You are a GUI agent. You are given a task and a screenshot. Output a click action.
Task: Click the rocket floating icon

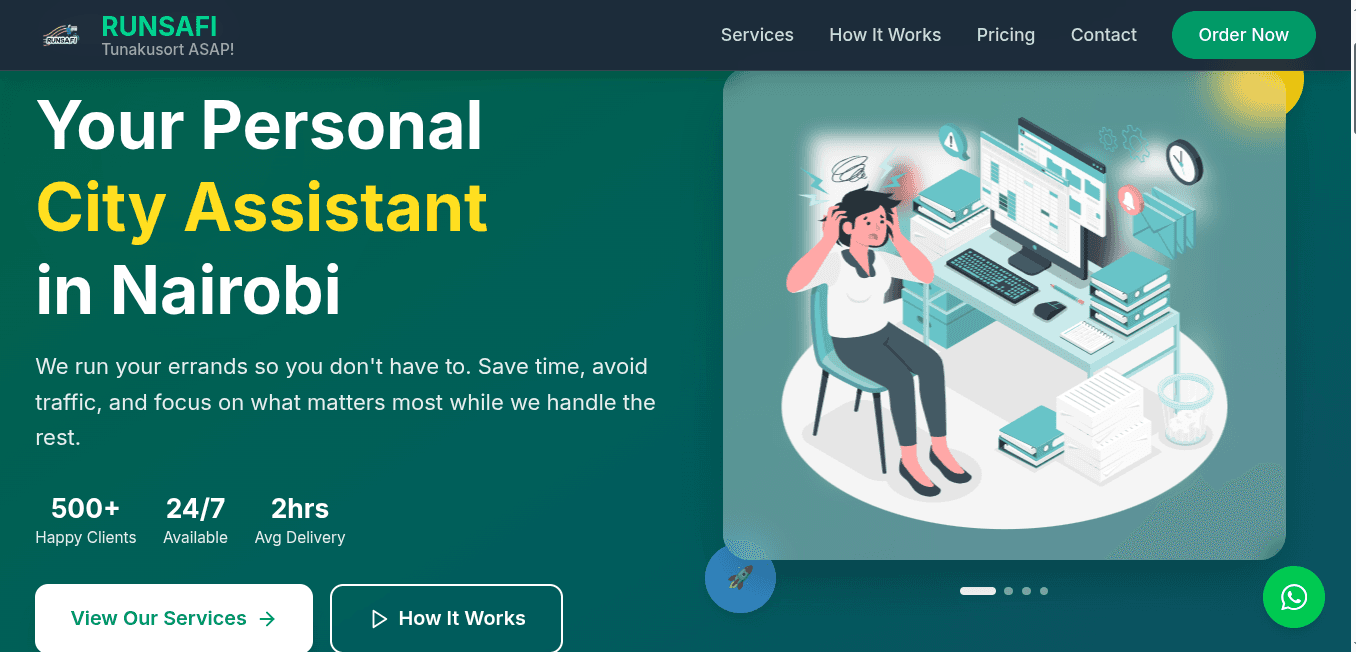(x=740, y=577)
